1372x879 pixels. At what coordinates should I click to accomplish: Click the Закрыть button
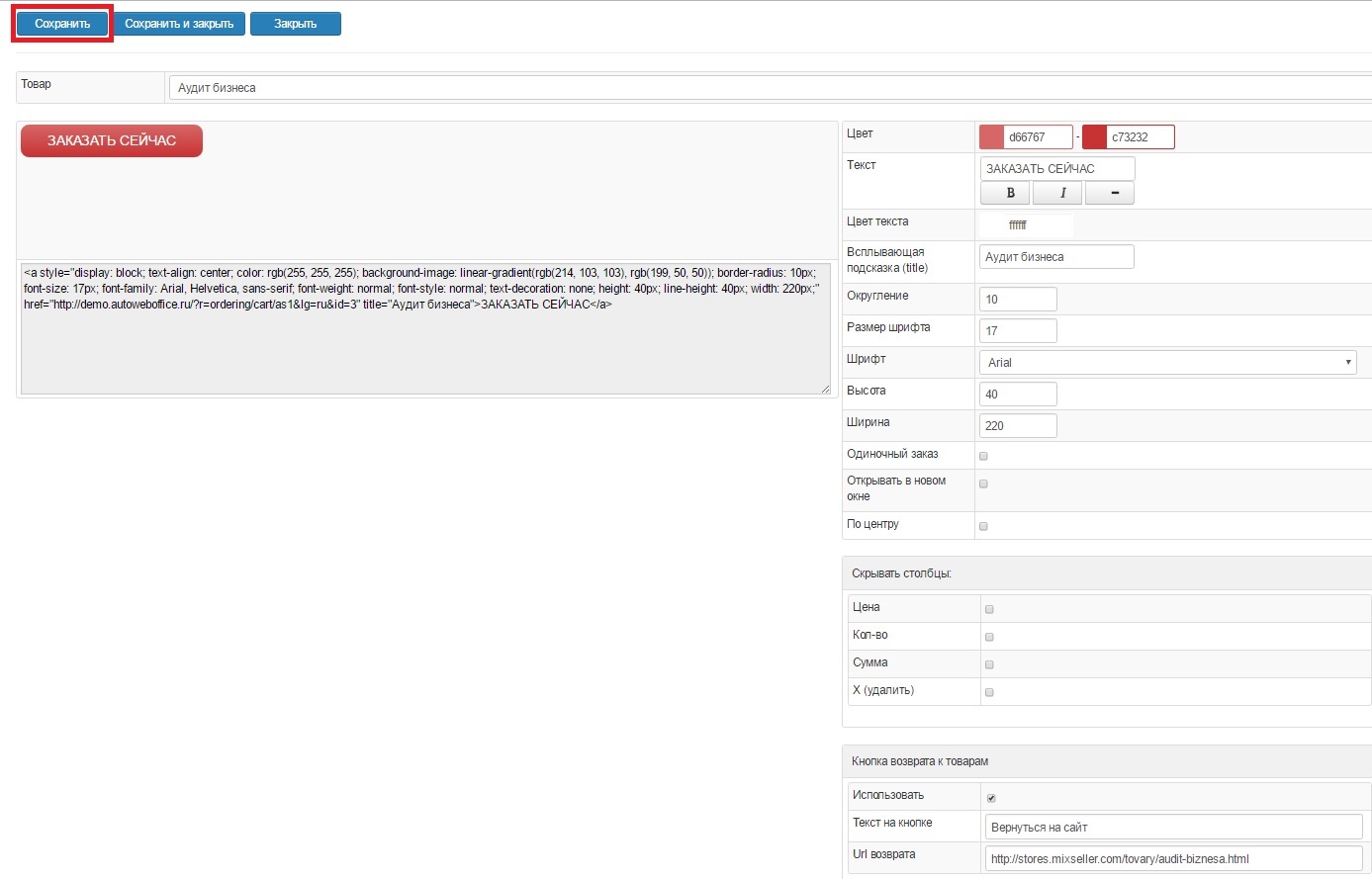click(x=295, y=24)
